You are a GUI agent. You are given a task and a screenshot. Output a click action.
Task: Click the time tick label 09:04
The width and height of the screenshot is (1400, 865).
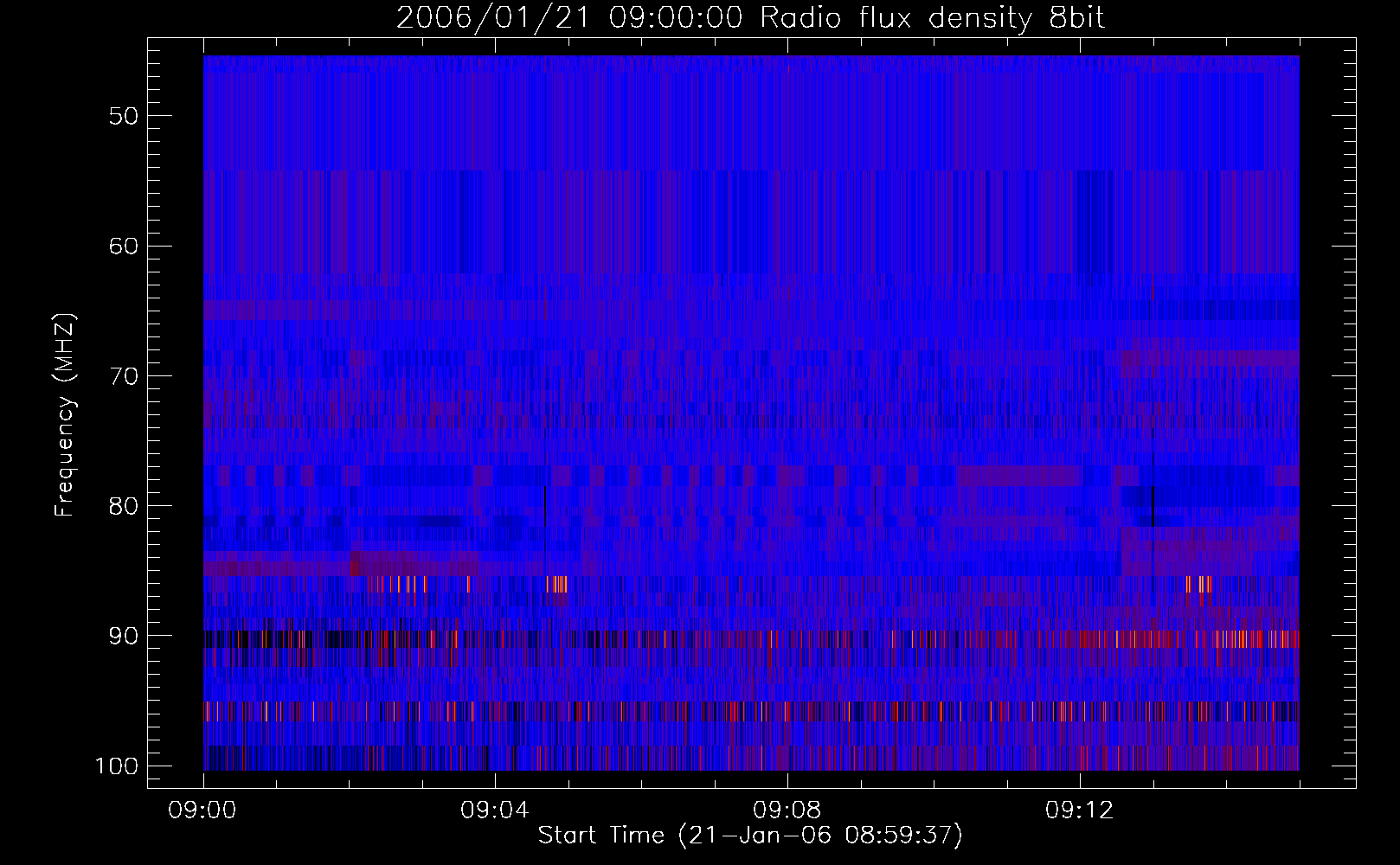pos(495,811)
